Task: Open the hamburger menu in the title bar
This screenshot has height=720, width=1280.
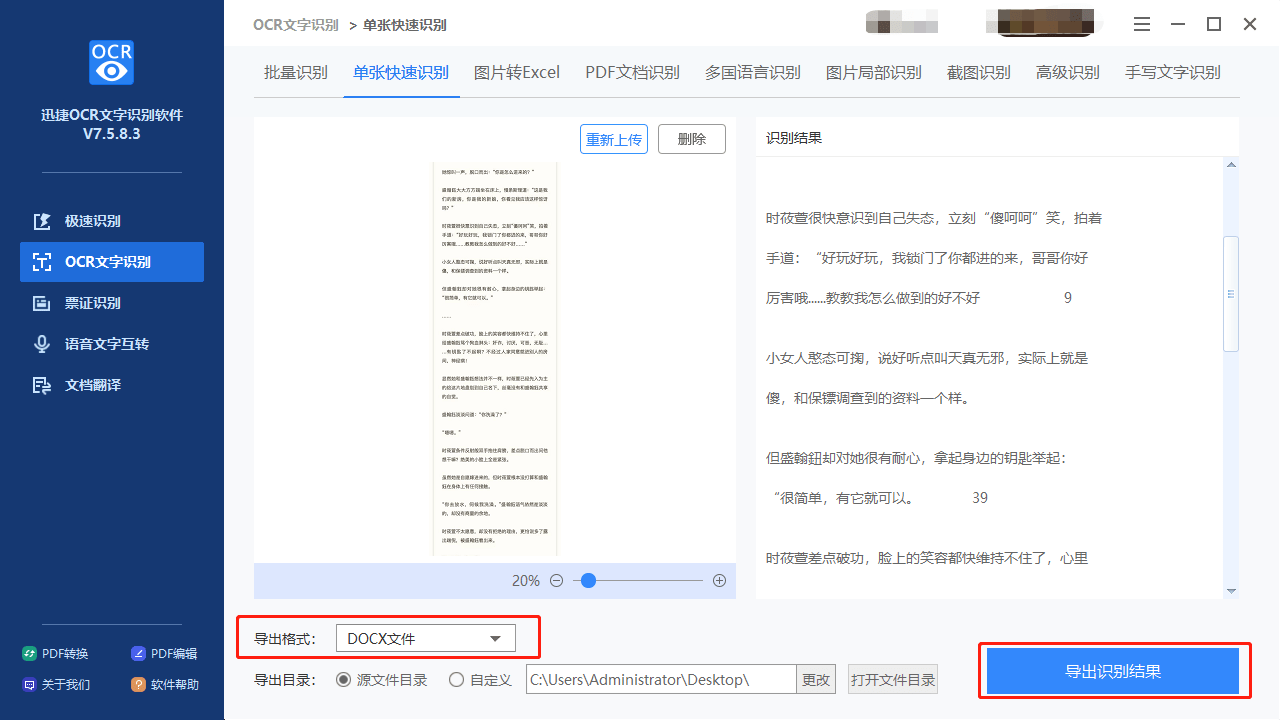Action: pos(1143,24)
